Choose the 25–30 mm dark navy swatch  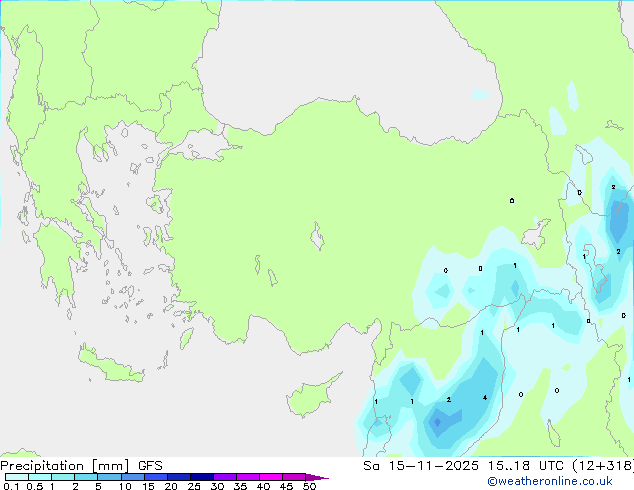[x=201, y=477]
